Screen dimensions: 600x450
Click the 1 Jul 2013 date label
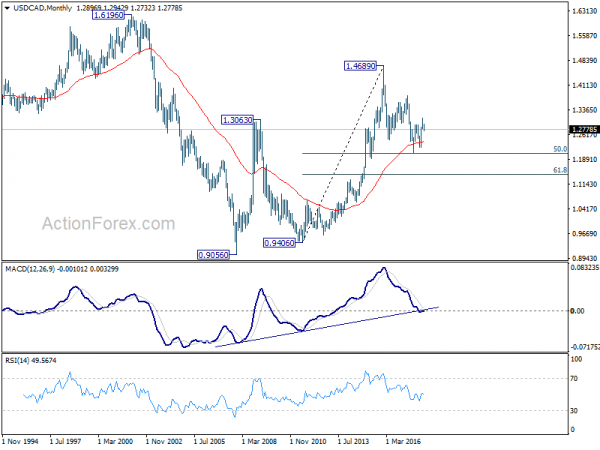click(353, 442)
